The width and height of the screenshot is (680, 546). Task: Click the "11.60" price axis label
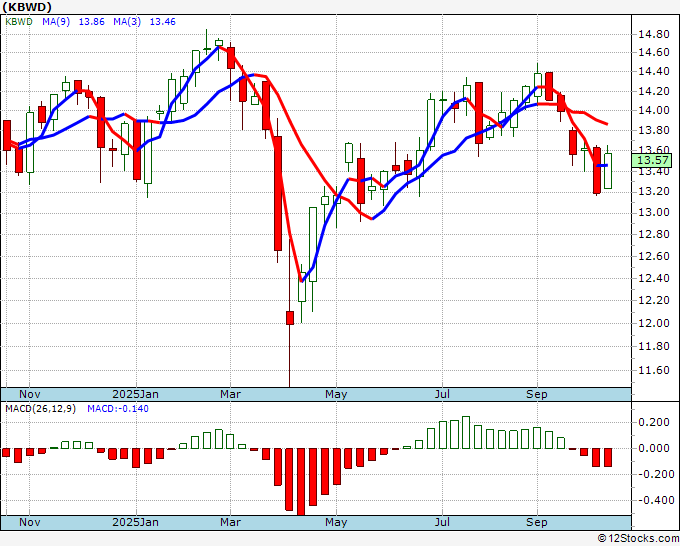point(654,370)
